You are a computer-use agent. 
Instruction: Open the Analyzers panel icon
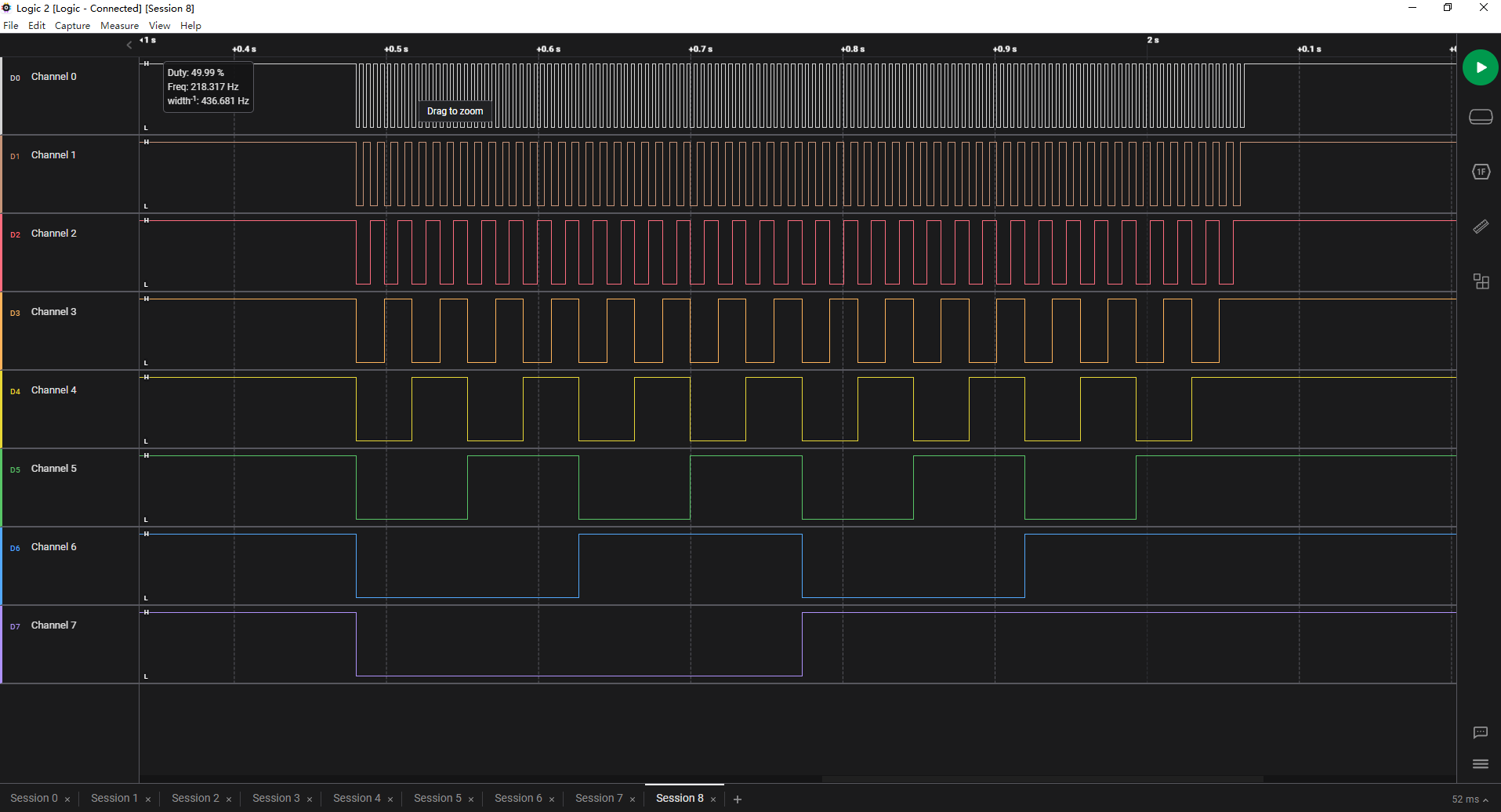point(1481,172)
